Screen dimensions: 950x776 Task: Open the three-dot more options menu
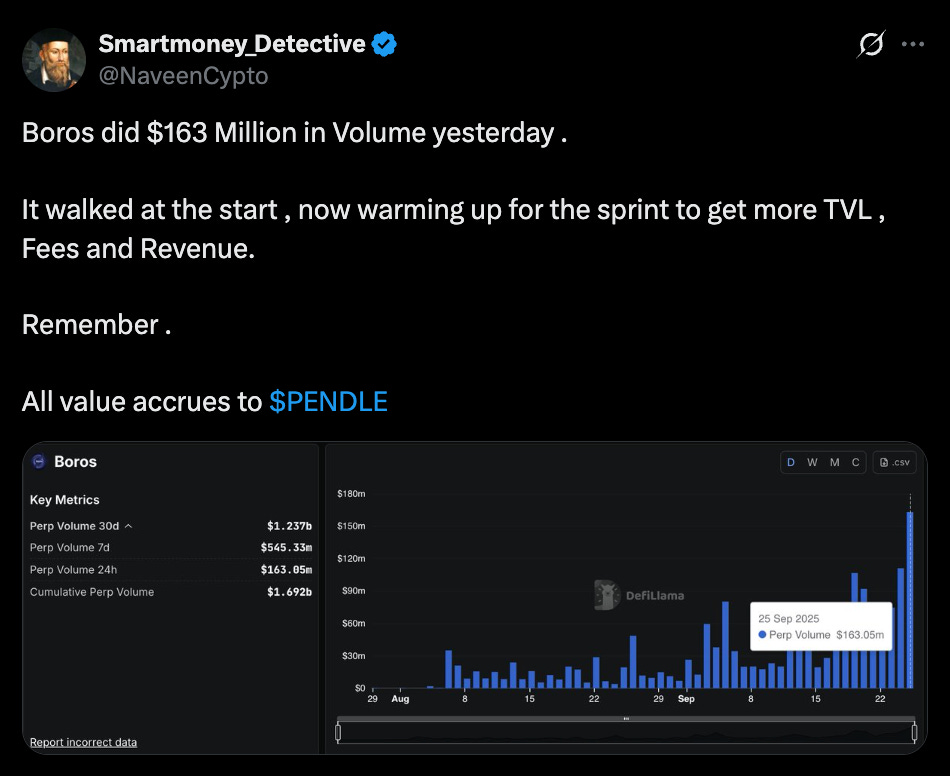912,44
